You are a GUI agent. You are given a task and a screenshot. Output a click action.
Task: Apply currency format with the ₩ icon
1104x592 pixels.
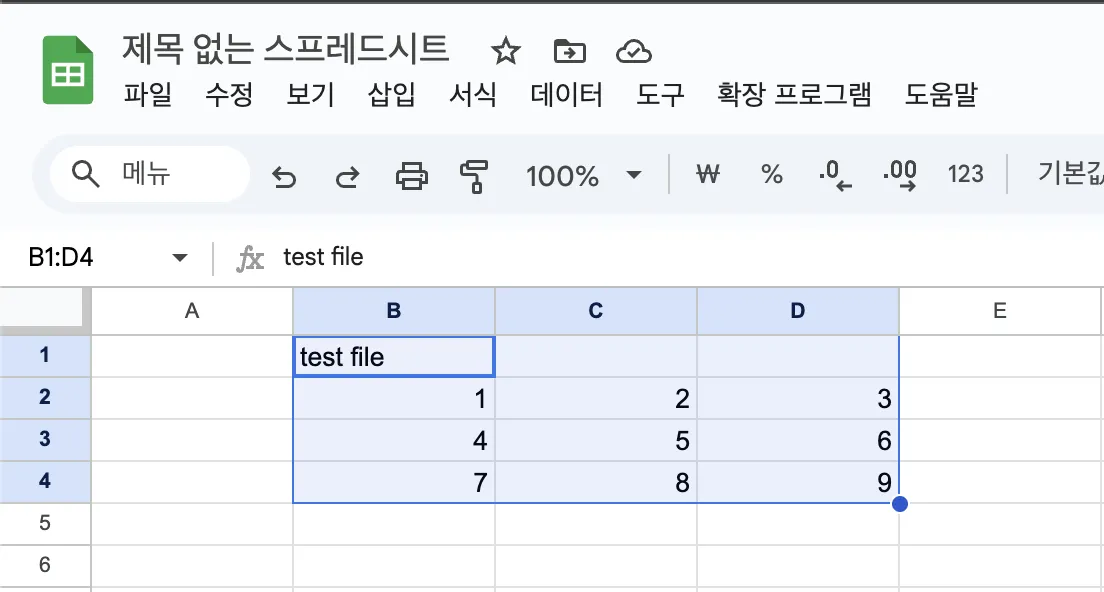[x=708, y=173]
